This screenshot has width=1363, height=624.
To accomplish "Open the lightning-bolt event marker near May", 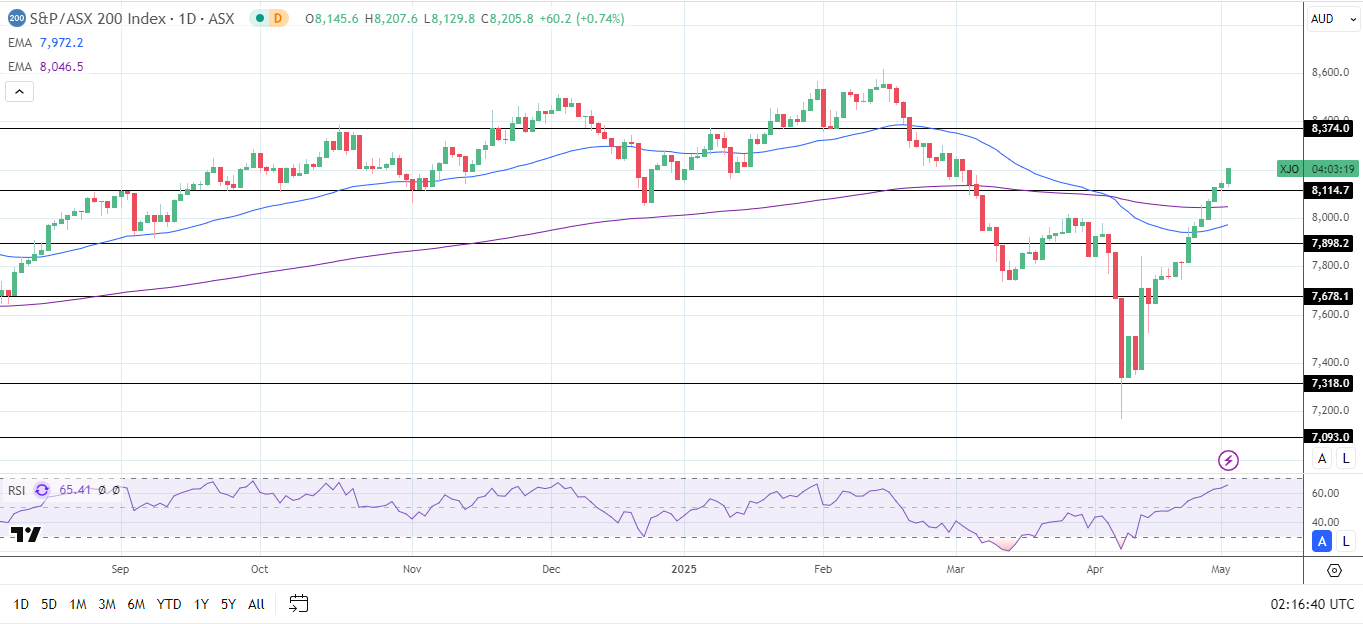I will point(1228,460).
